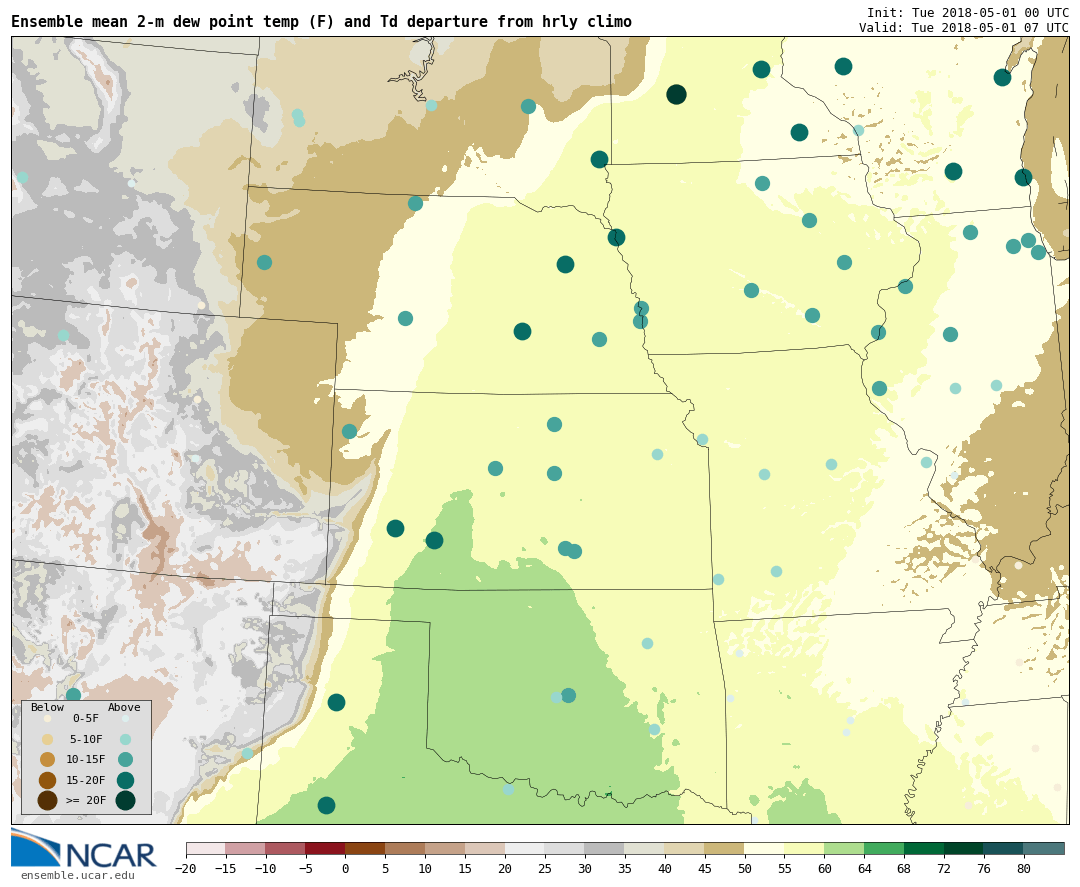Click the gray colorbar swatch between 30 and 35
Screen dimensions: 1080x887
point(605,848)
